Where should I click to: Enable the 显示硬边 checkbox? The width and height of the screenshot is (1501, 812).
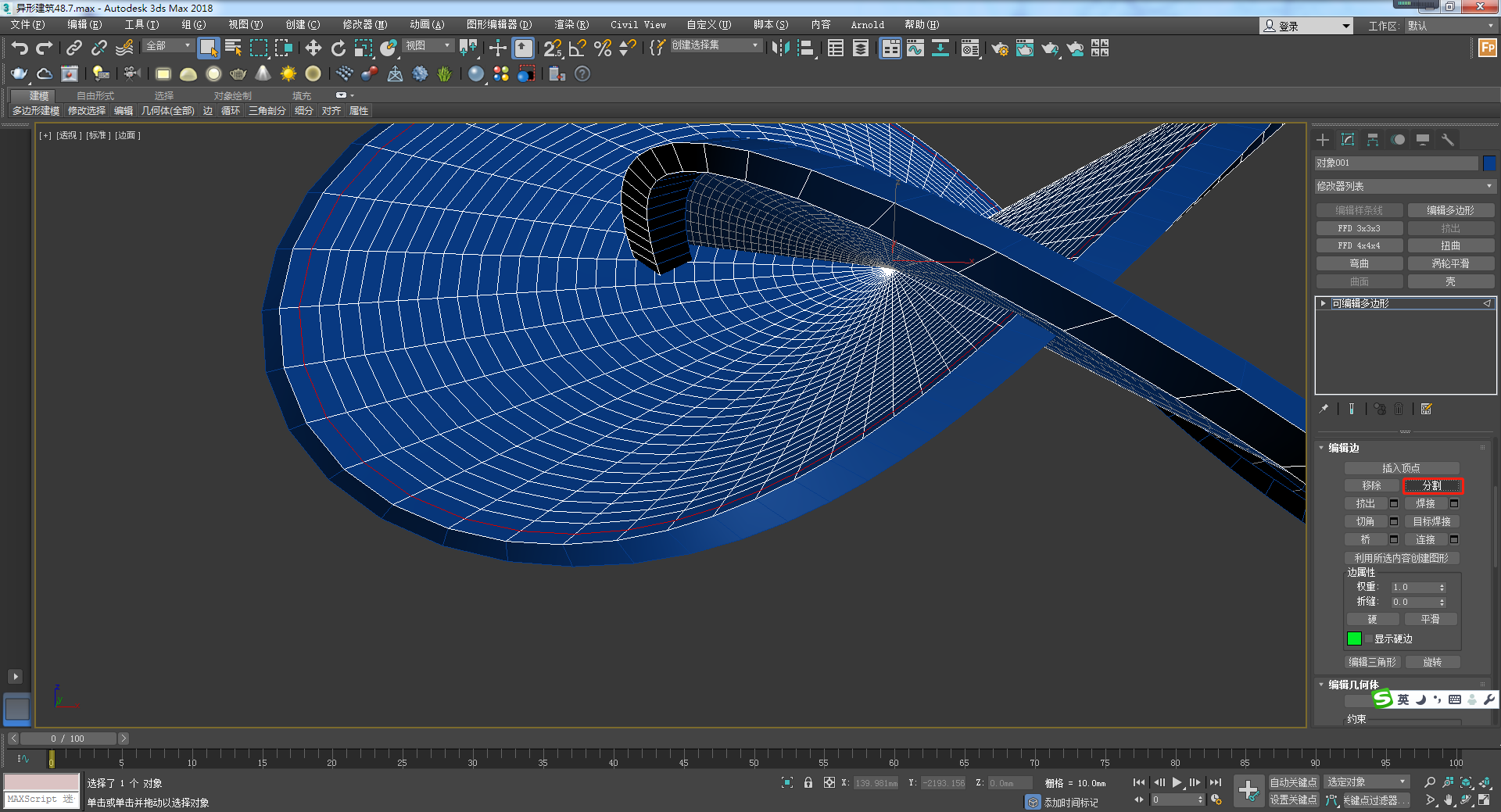point(1369,639)
